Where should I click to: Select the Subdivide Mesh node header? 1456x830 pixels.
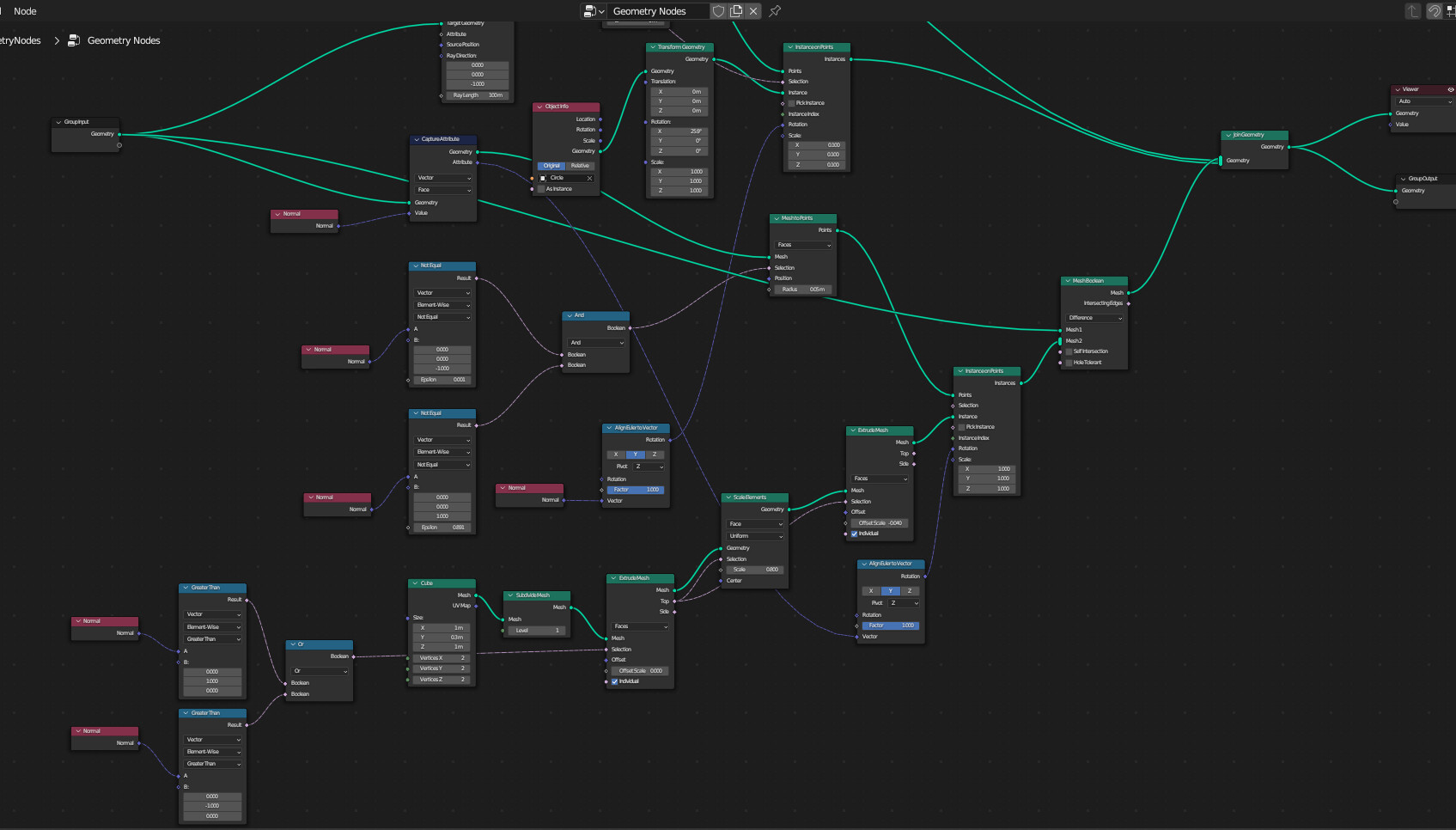pyautogui.click(x=538, y=595)
